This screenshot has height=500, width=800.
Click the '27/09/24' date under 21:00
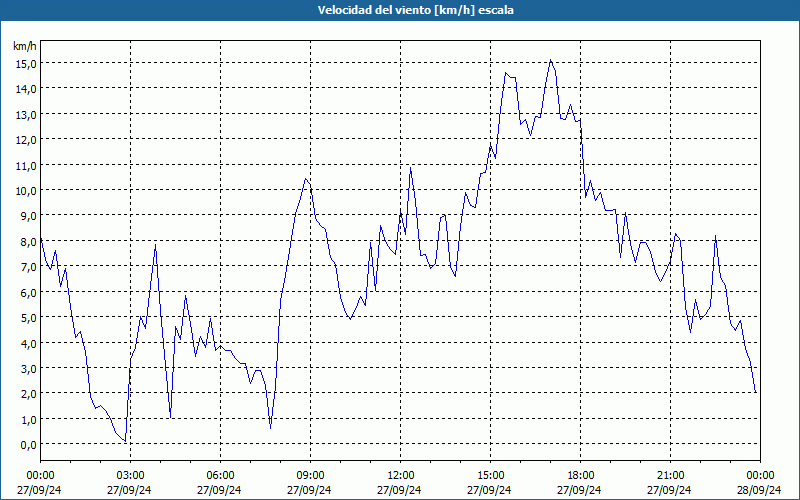[669, 490]
